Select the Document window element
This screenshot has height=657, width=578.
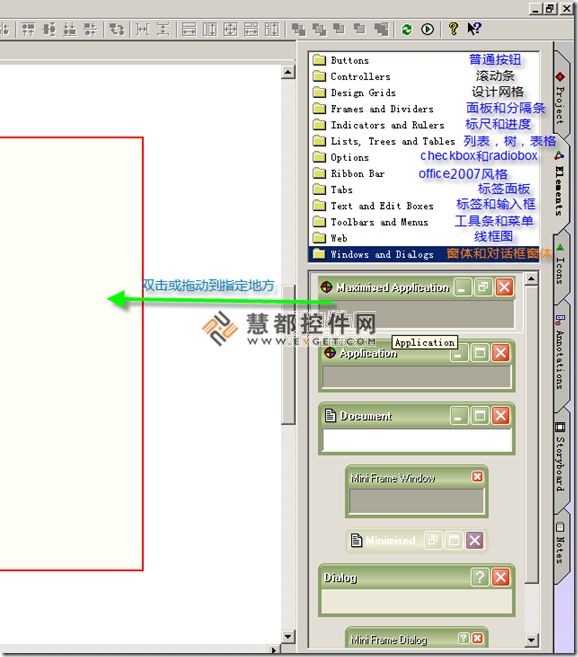(x=416, y=429)
